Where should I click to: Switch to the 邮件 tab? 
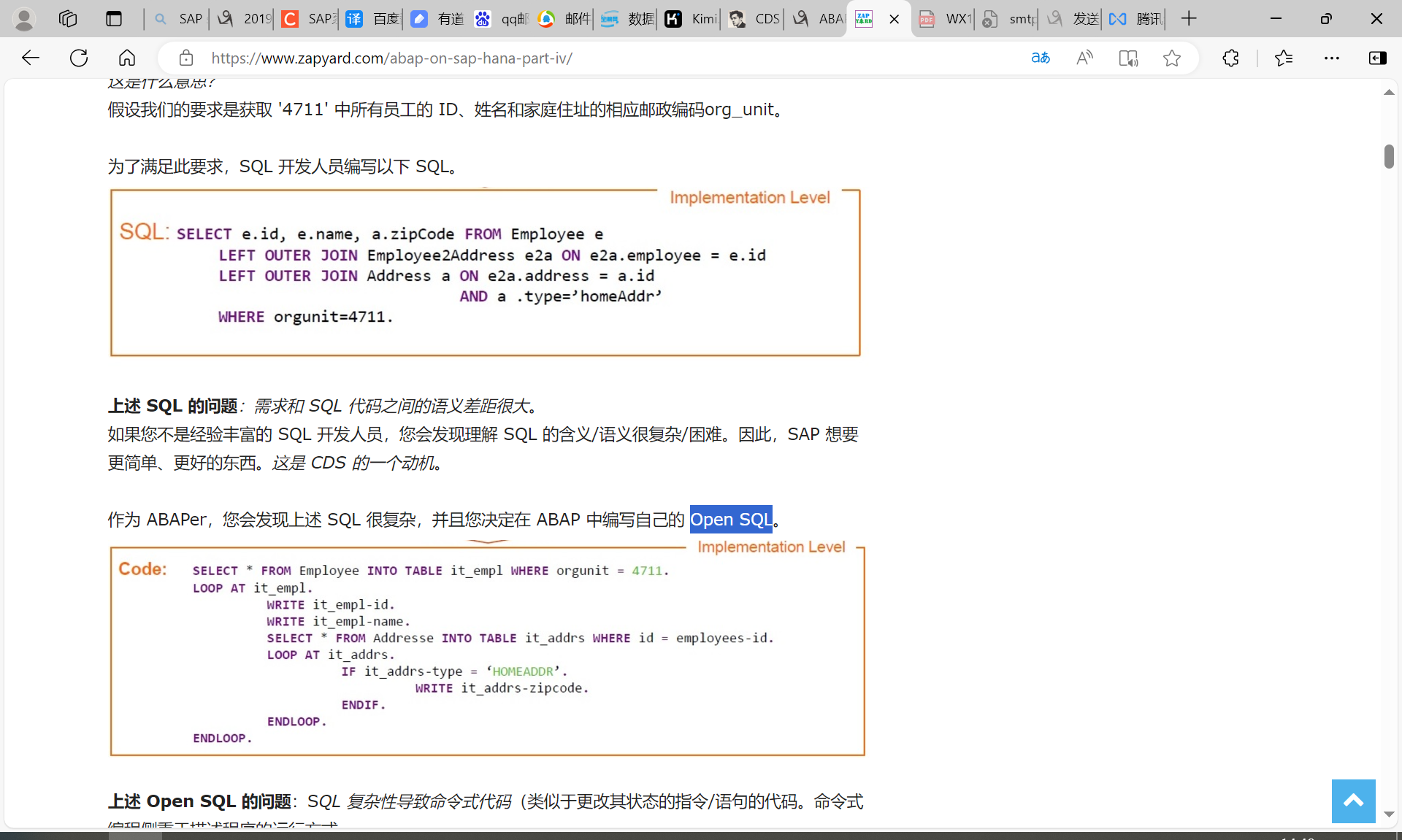tap(564, 19)
